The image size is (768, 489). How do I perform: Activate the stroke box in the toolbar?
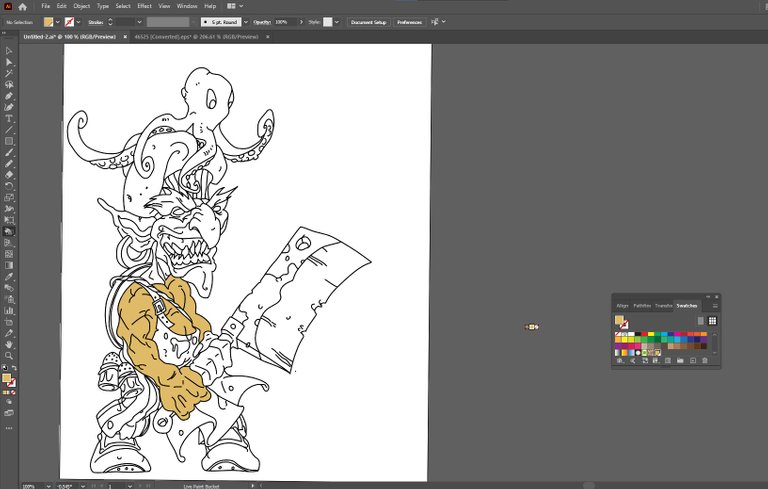12,383
